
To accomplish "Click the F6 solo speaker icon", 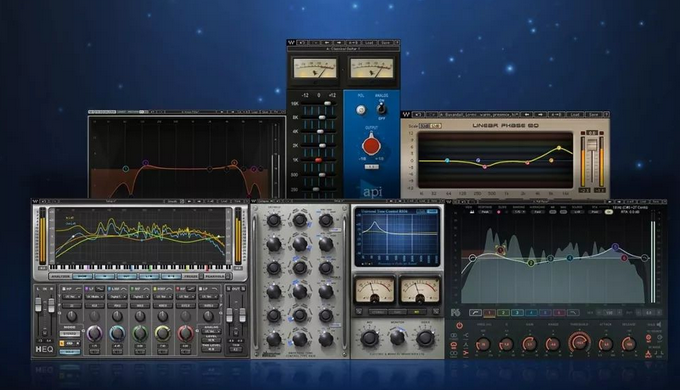I will [x=658, y=324].
